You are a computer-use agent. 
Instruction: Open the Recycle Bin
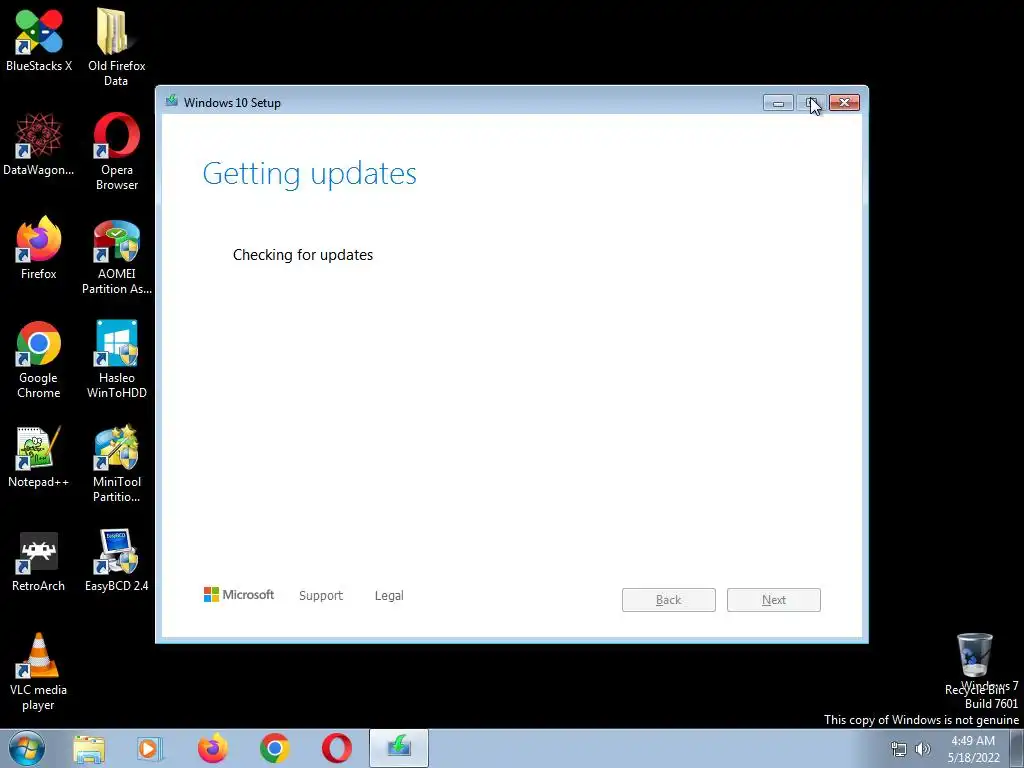(974, 663)
